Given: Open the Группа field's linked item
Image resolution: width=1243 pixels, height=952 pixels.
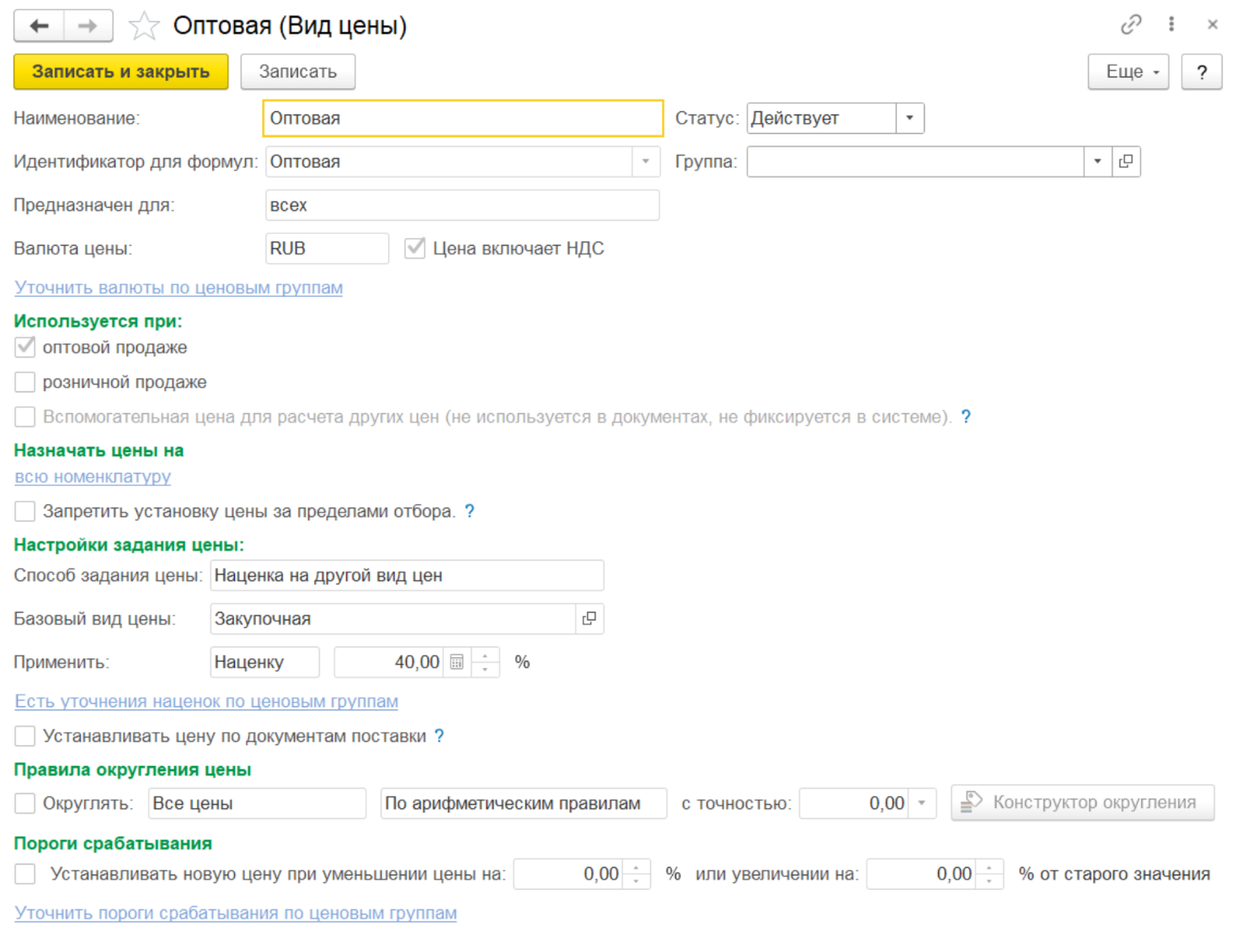Looking at the screenshot, I should [1126, 162].
